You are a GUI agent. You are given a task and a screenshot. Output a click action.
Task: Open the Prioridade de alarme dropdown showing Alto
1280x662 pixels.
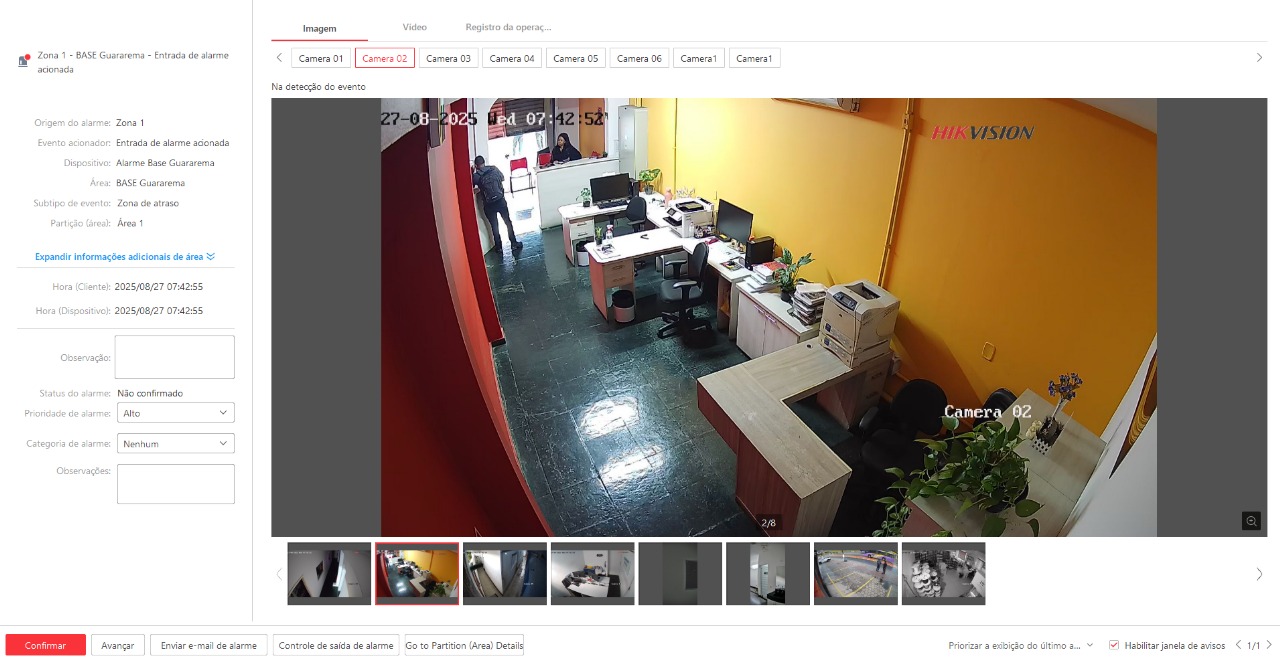pyautogui.click(x=176, y=412)
